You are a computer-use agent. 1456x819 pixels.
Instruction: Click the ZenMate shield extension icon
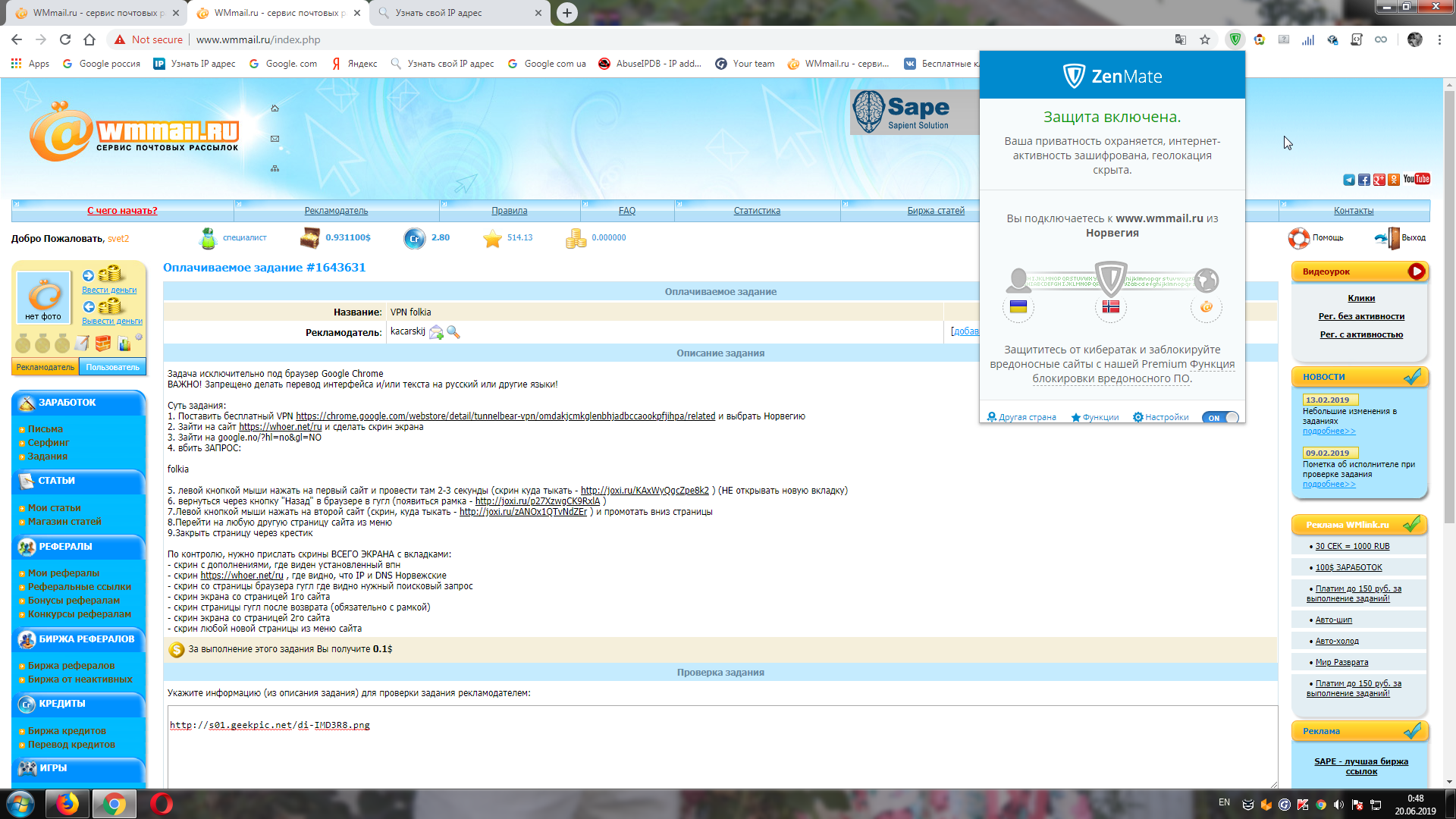click(x=1235, y=39)
